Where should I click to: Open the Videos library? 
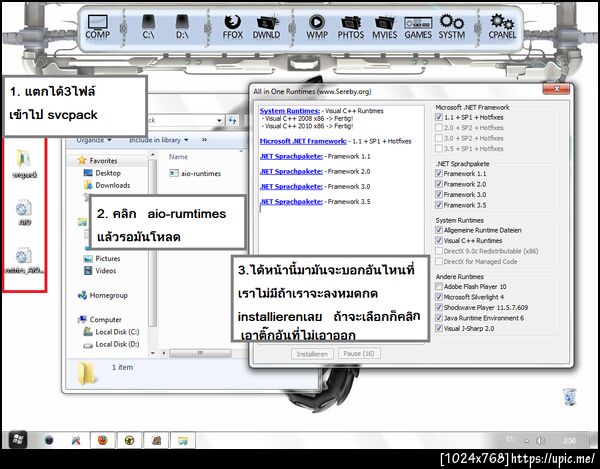click(100, 271)
